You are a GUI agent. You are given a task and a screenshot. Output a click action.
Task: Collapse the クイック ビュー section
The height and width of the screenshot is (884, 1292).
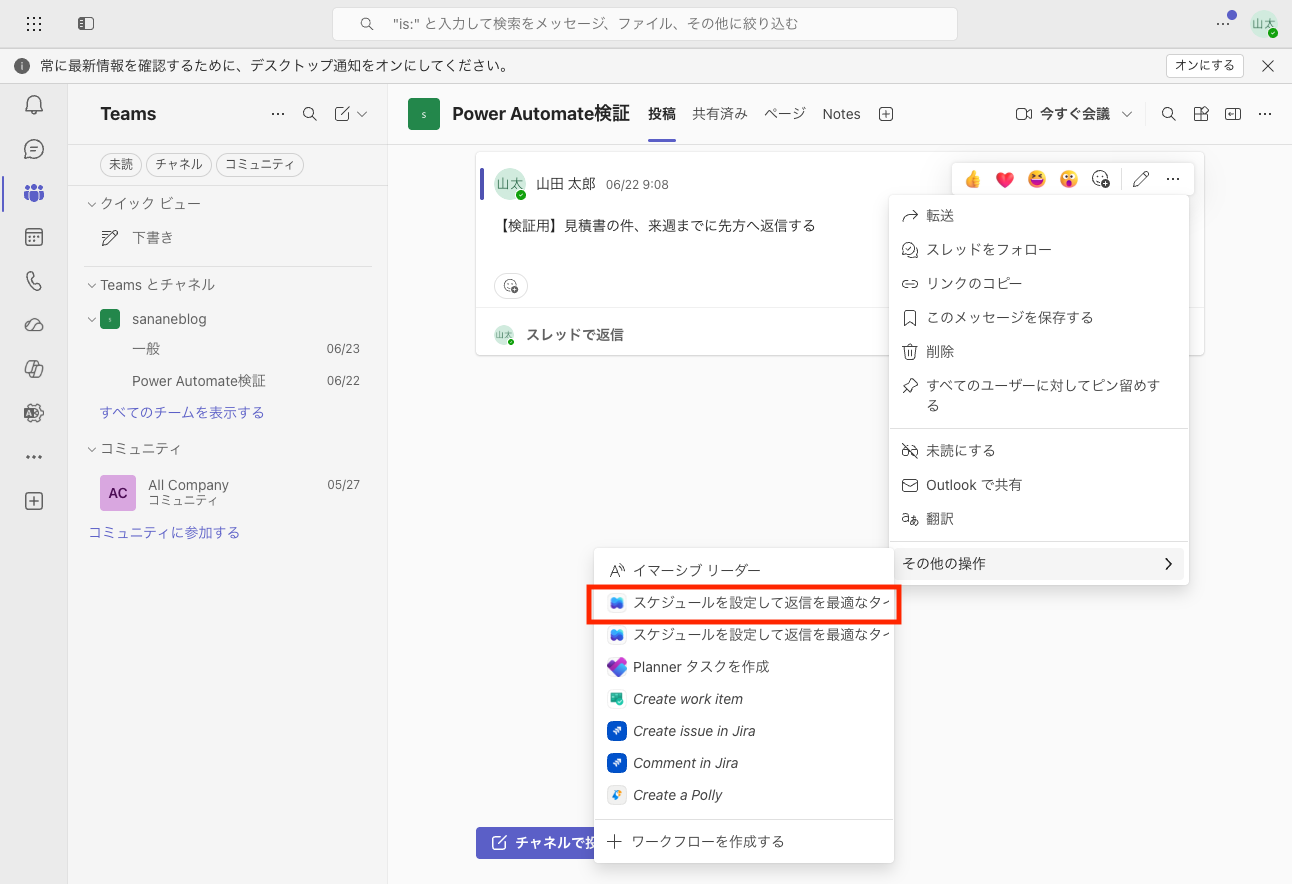pyautogui.click(x=92, y=204)
